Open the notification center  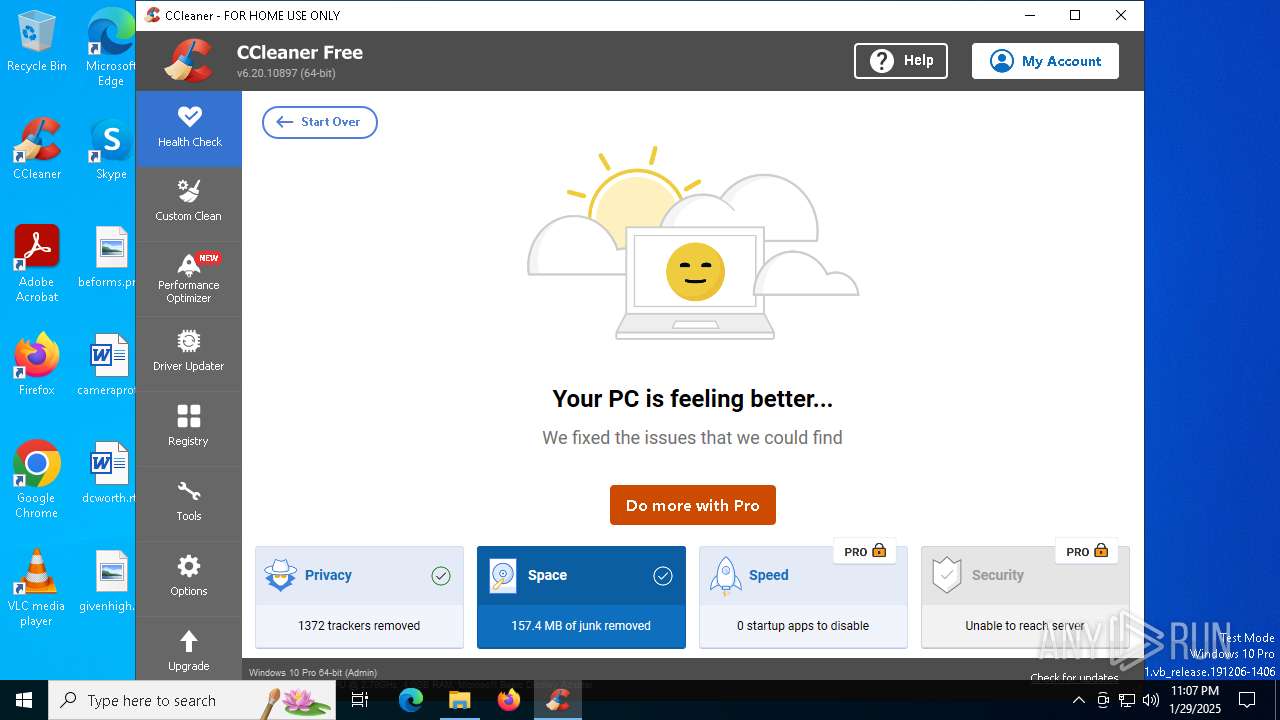(x=1247, y=700)
